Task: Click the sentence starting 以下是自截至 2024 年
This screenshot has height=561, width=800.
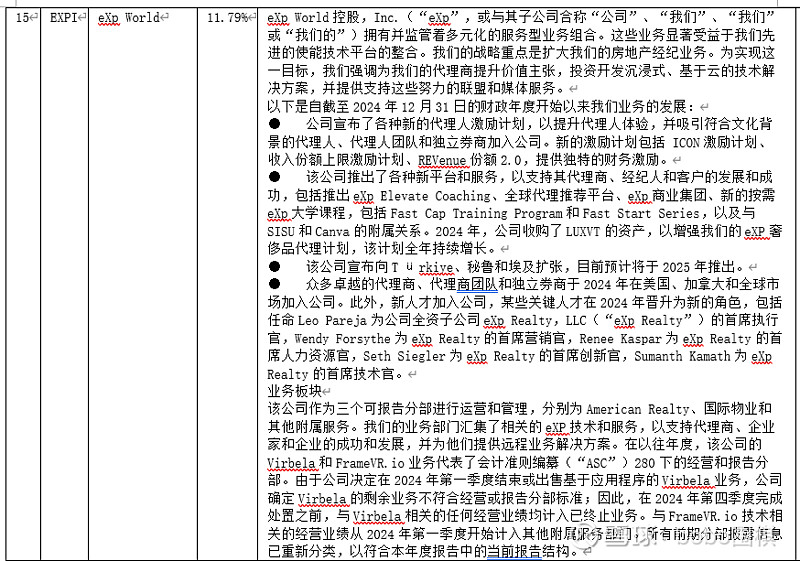Action: click(481, 107)
